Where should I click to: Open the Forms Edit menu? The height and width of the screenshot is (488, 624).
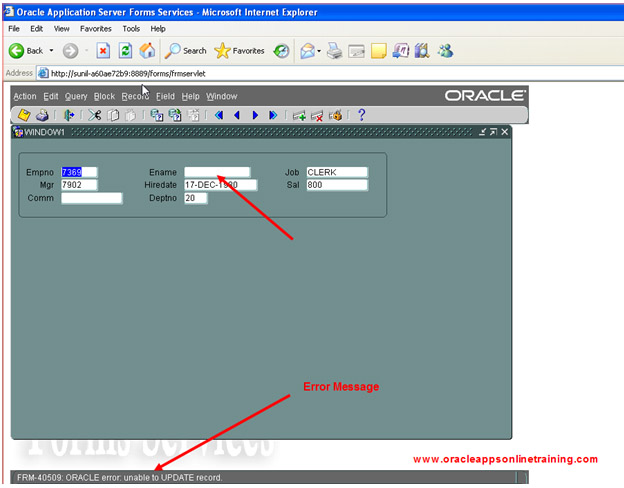(51, 96)
